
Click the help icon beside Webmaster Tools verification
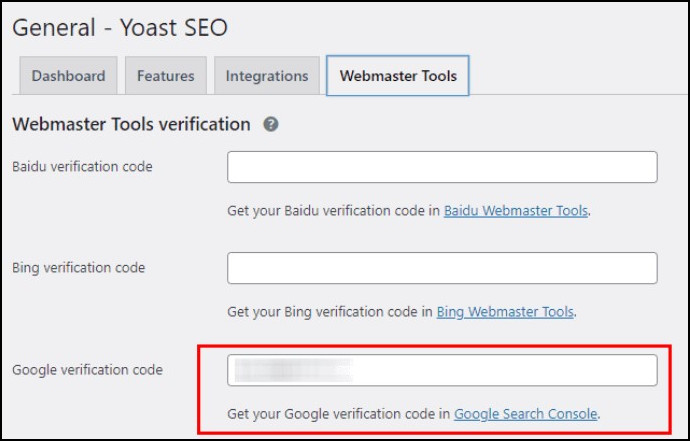271,125
